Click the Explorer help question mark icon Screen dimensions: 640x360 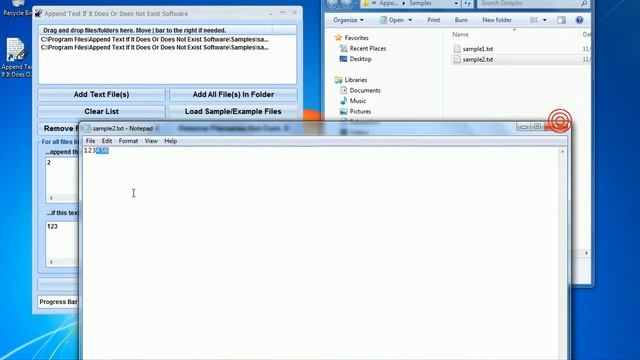click(x=579, y=20)
